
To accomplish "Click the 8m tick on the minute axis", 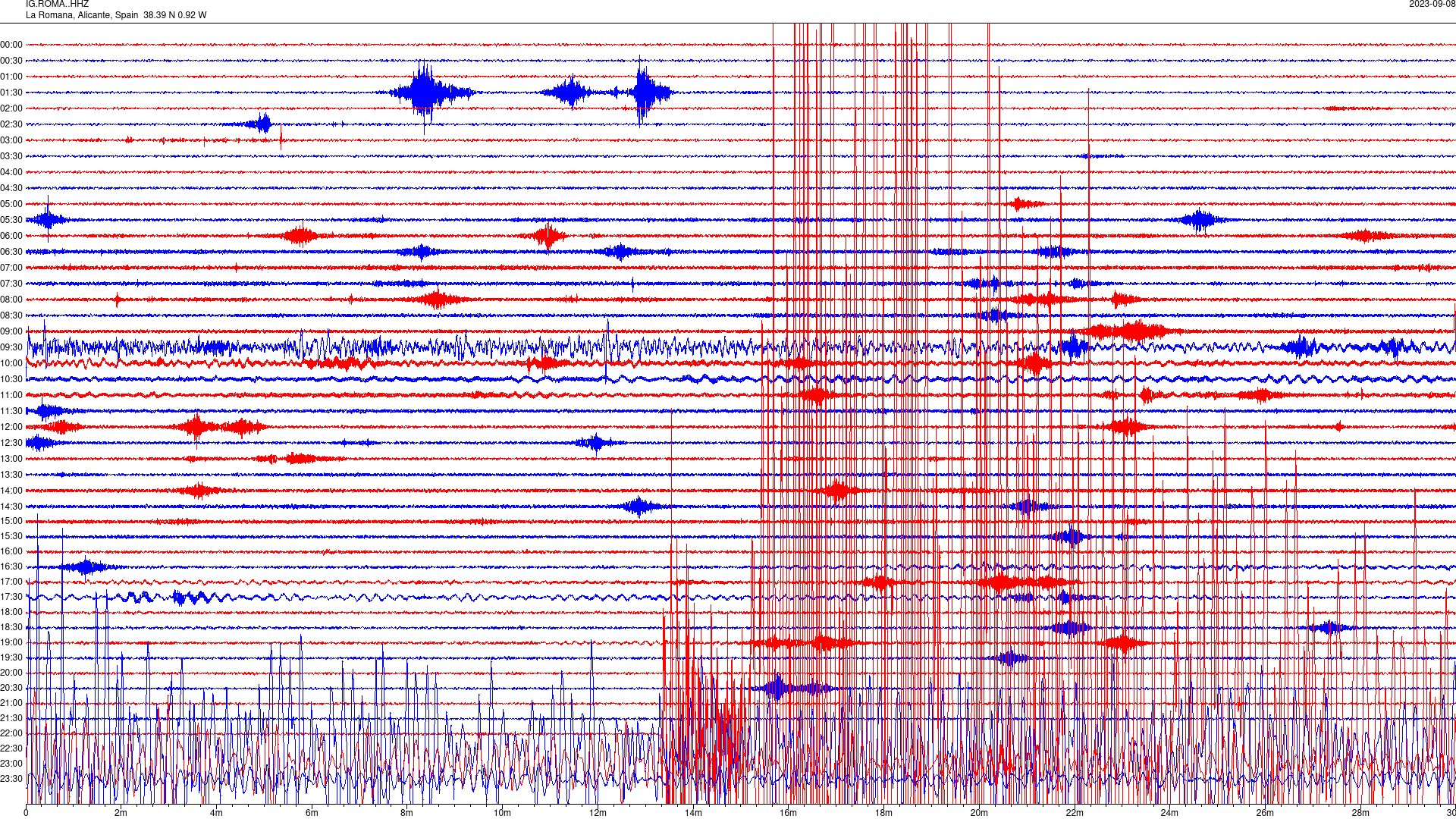I will (x=407, y=813).
